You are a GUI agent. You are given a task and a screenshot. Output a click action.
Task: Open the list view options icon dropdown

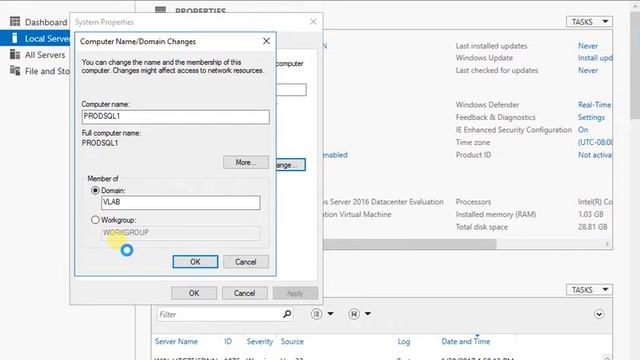(x=322, y=314)
